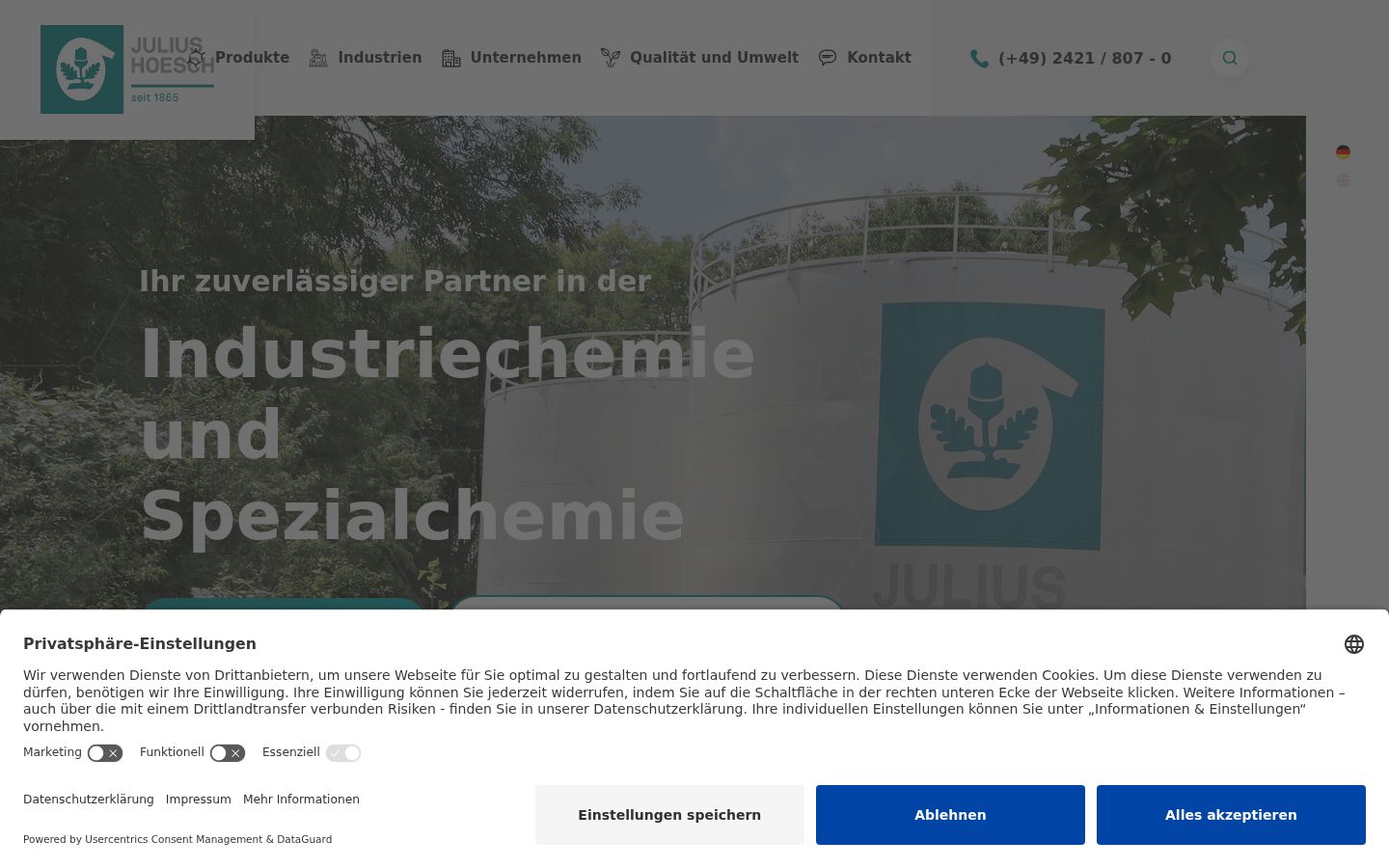Click Einstellungen speichern button

[x=669, y=815]
